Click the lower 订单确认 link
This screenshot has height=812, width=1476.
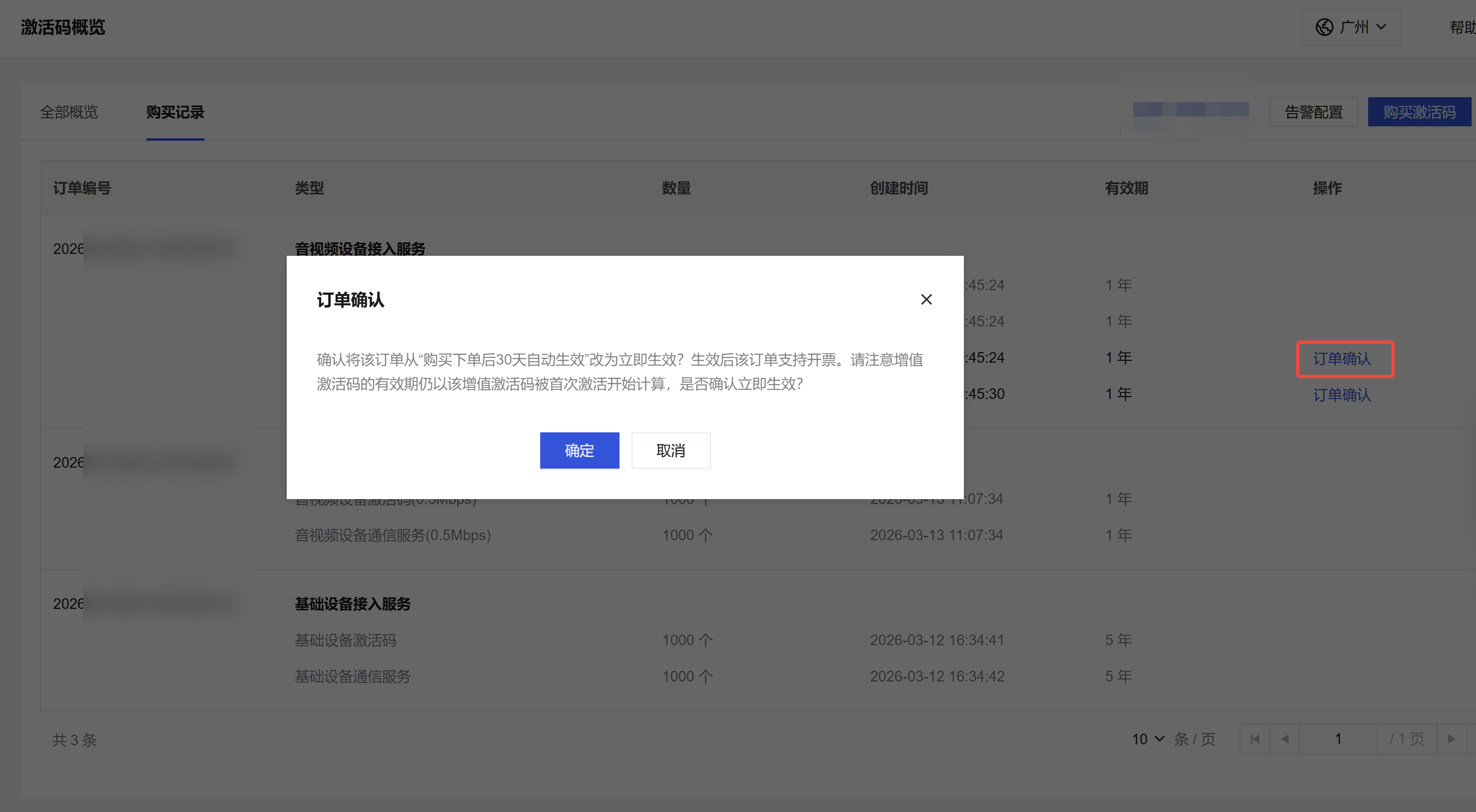tap(1342, 395)
